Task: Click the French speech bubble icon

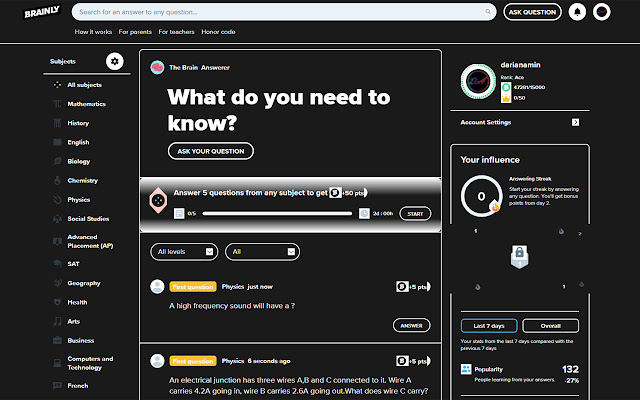Action: point(58,385)
